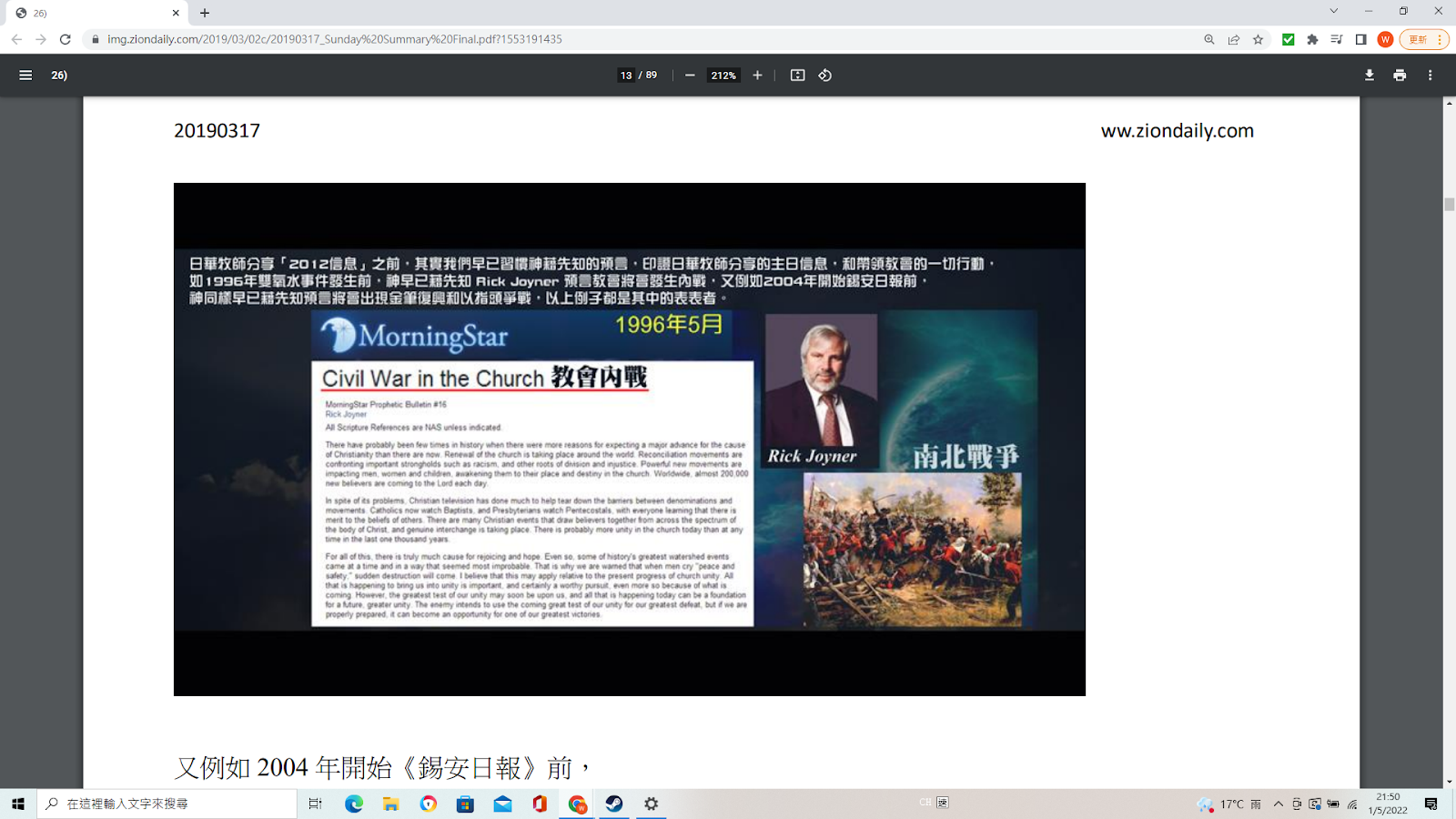Screen dimensions: 1456x819
Task: Open browser zoom magnifier icon in address bar
Action: point(1209,39)
